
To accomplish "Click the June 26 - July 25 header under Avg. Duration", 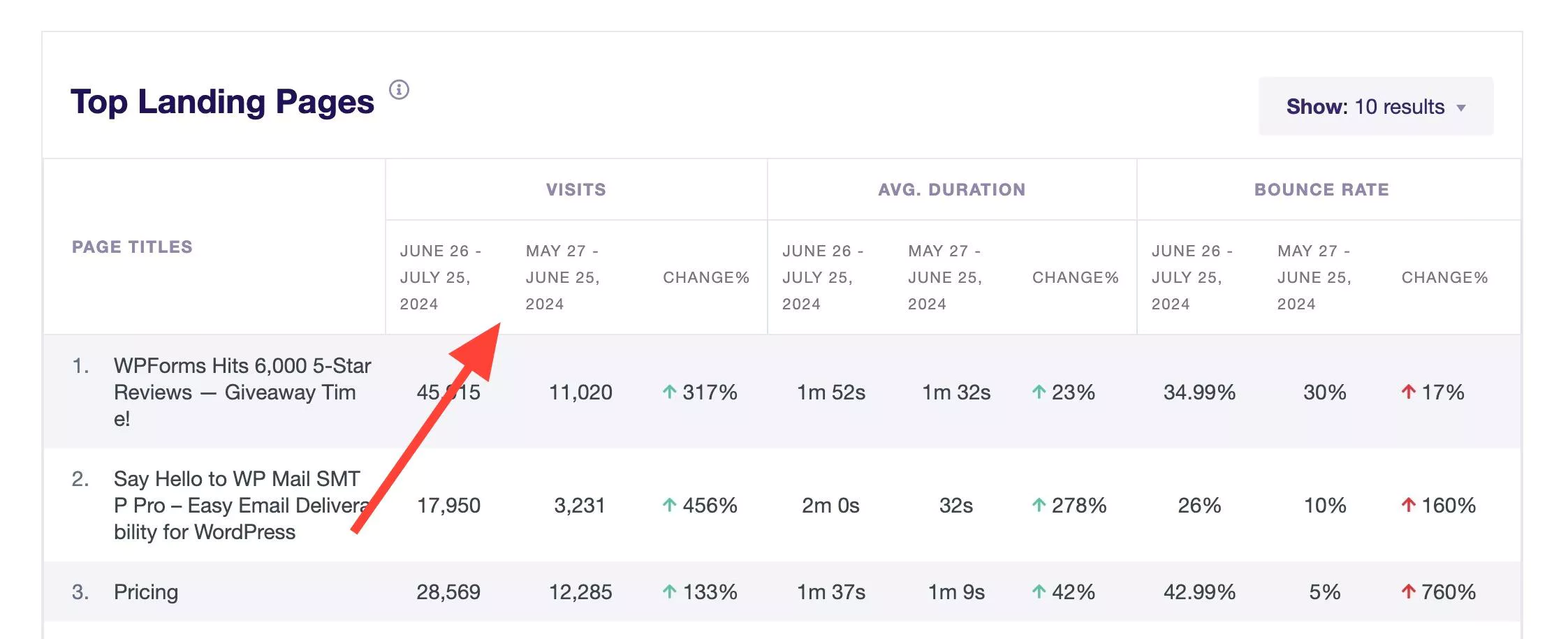I will (823, 277).
